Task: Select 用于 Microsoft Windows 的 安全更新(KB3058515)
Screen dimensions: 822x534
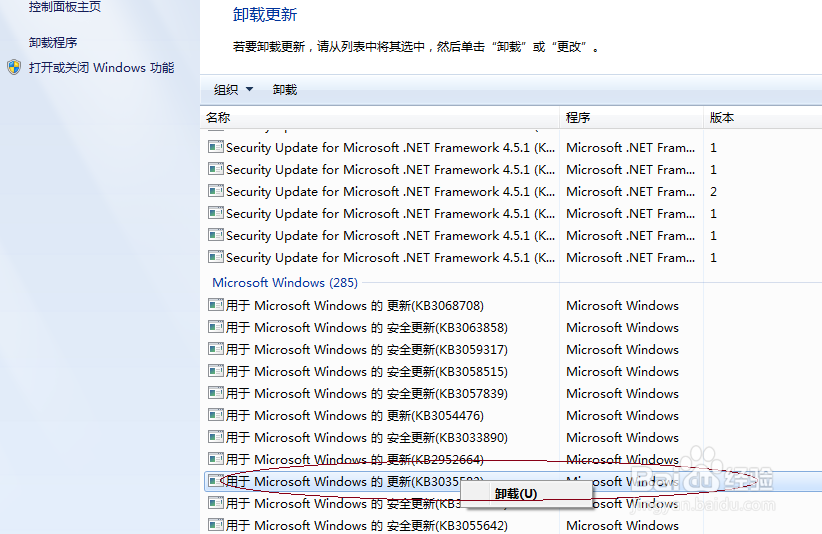Action: point(366,371)
